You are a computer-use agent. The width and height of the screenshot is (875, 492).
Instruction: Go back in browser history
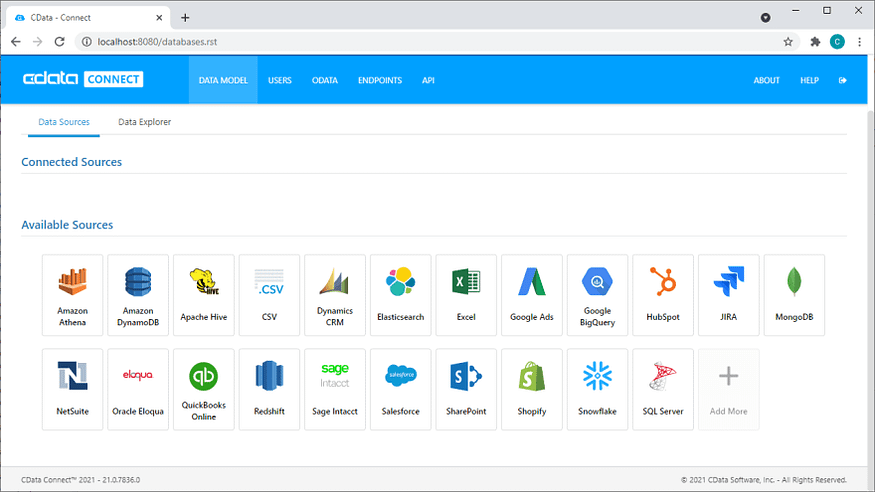[x=16, y=42]
